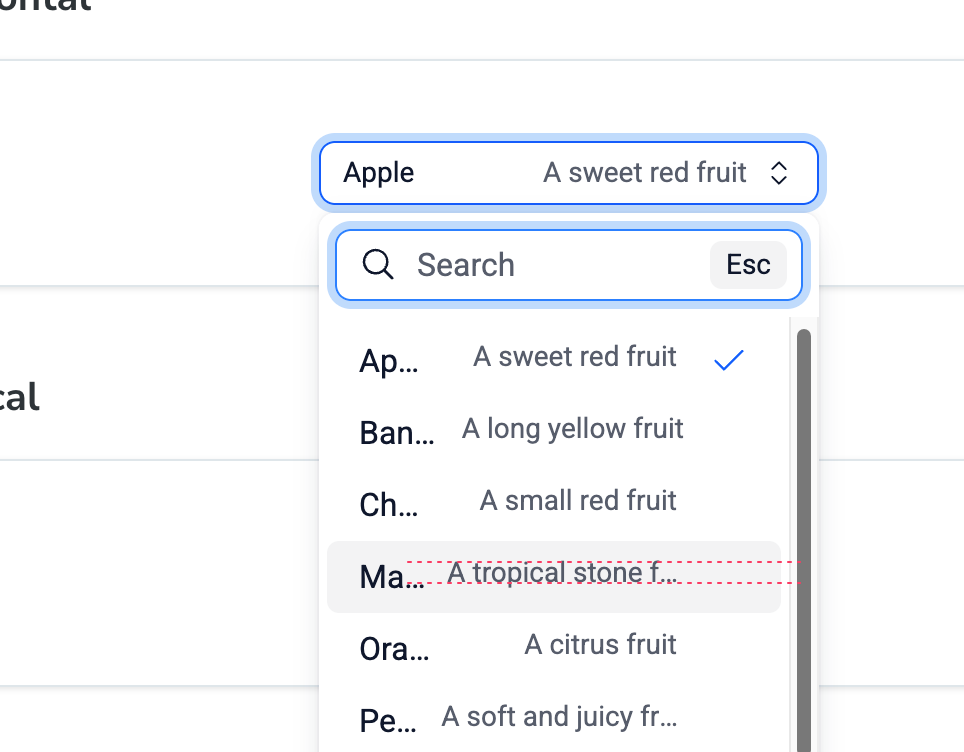This screenshot has height=752, width=964.
Task: Select the Cherry small red fruit option
Action: [553, 504]
